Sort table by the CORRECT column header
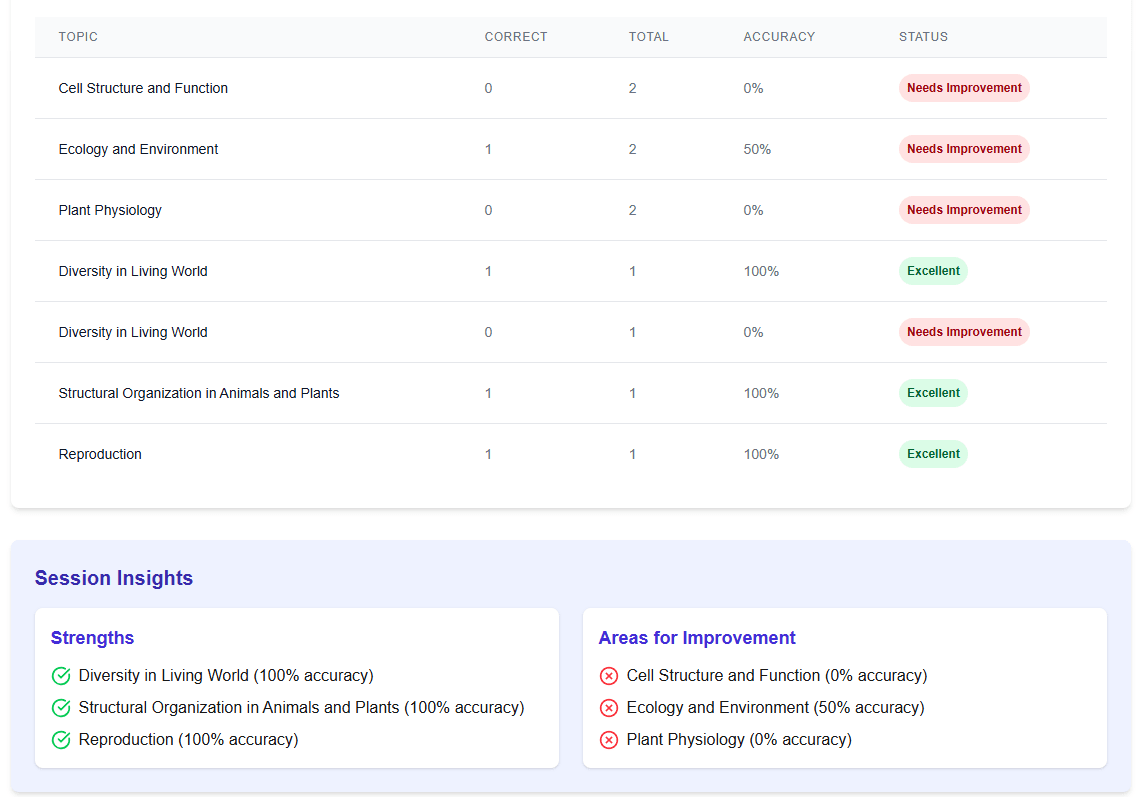The image size is (1143, 797). (x=516, y=37)
